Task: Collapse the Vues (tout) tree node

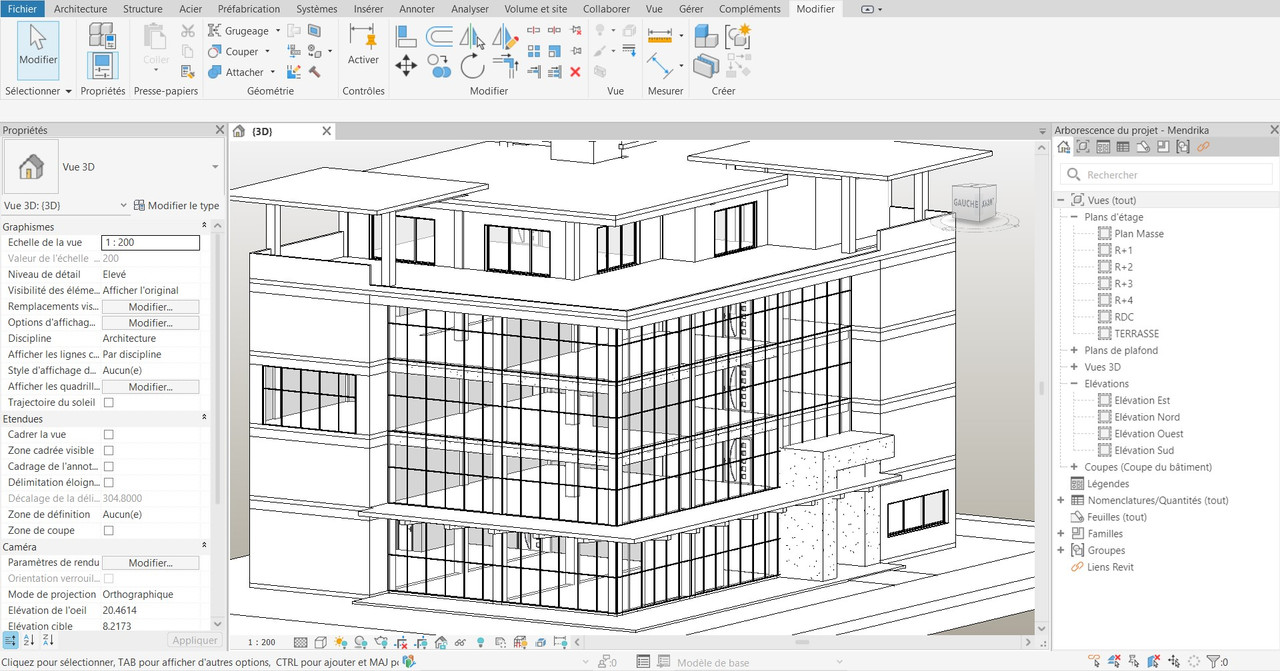Action: 1061,200
